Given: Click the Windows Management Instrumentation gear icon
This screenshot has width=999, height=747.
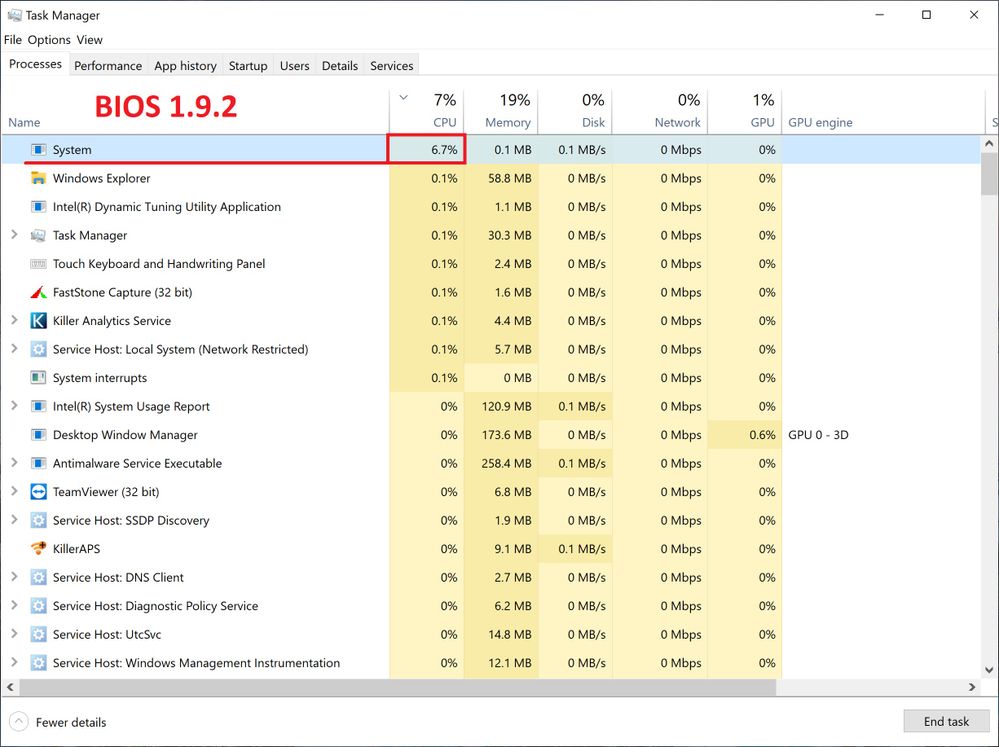Looking at the screenshot, I should (x=38, y=663).
